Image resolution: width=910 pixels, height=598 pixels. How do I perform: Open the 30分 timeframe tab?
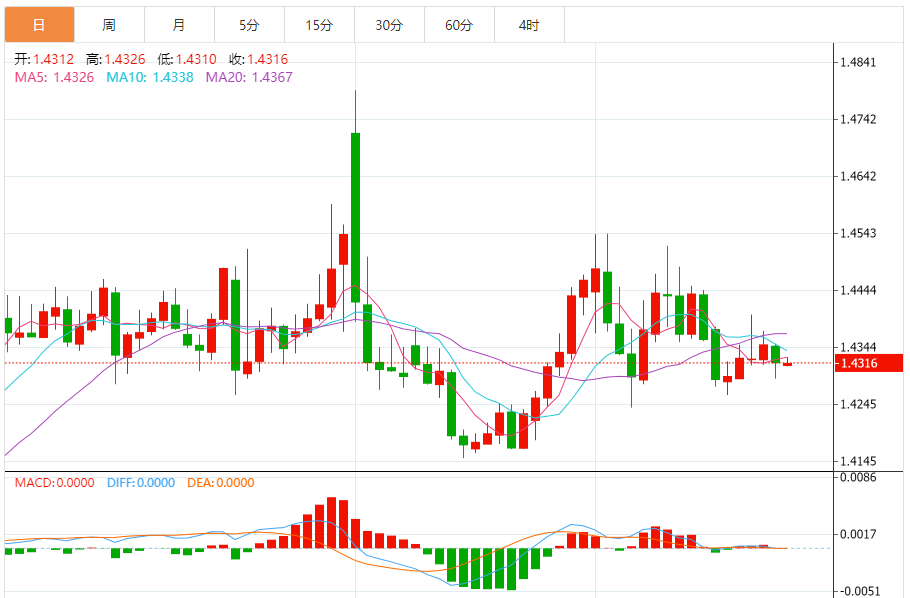pyautogui.click(x=389, y=25)
